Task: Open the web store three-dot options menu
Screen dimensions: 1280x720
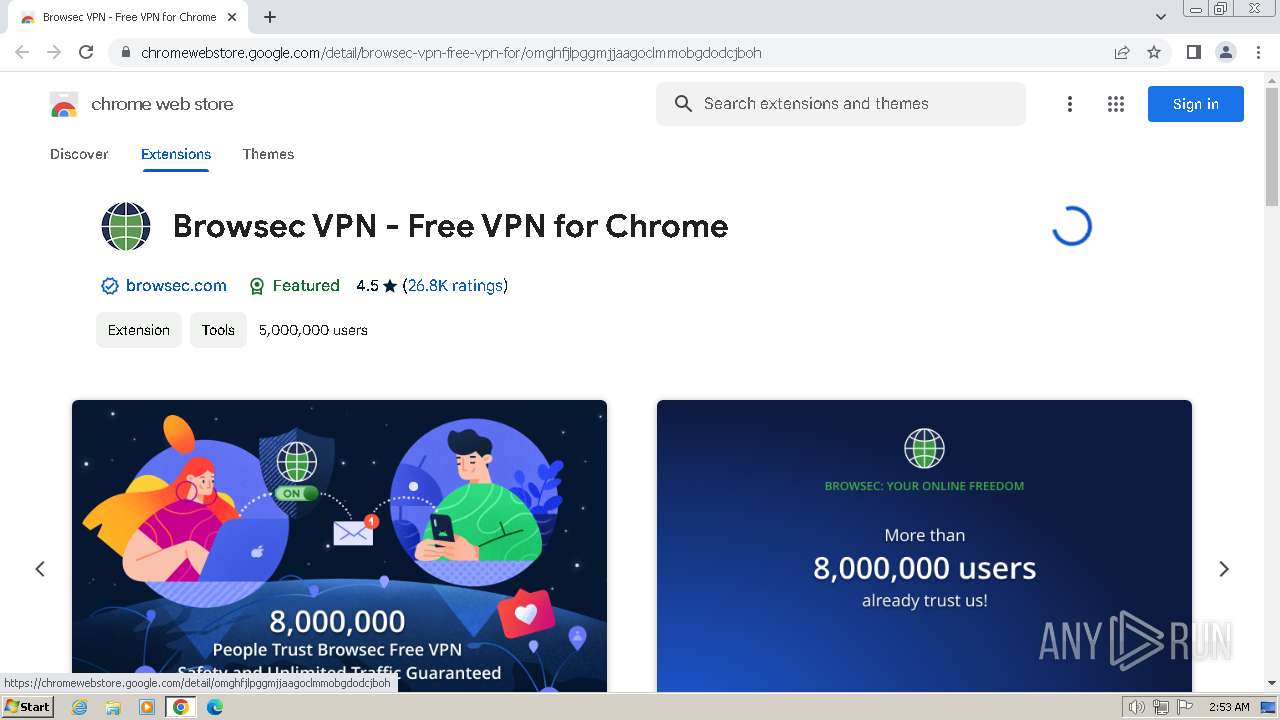Action: click(1070, 104)
